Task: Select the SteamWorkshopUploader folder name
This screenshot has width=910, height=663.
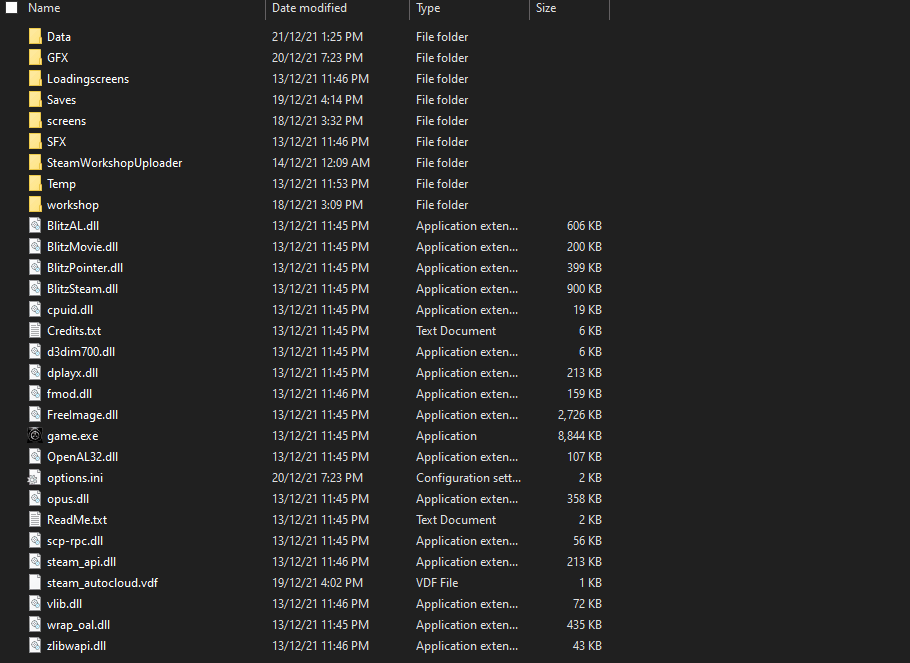Action: [114, 163]
